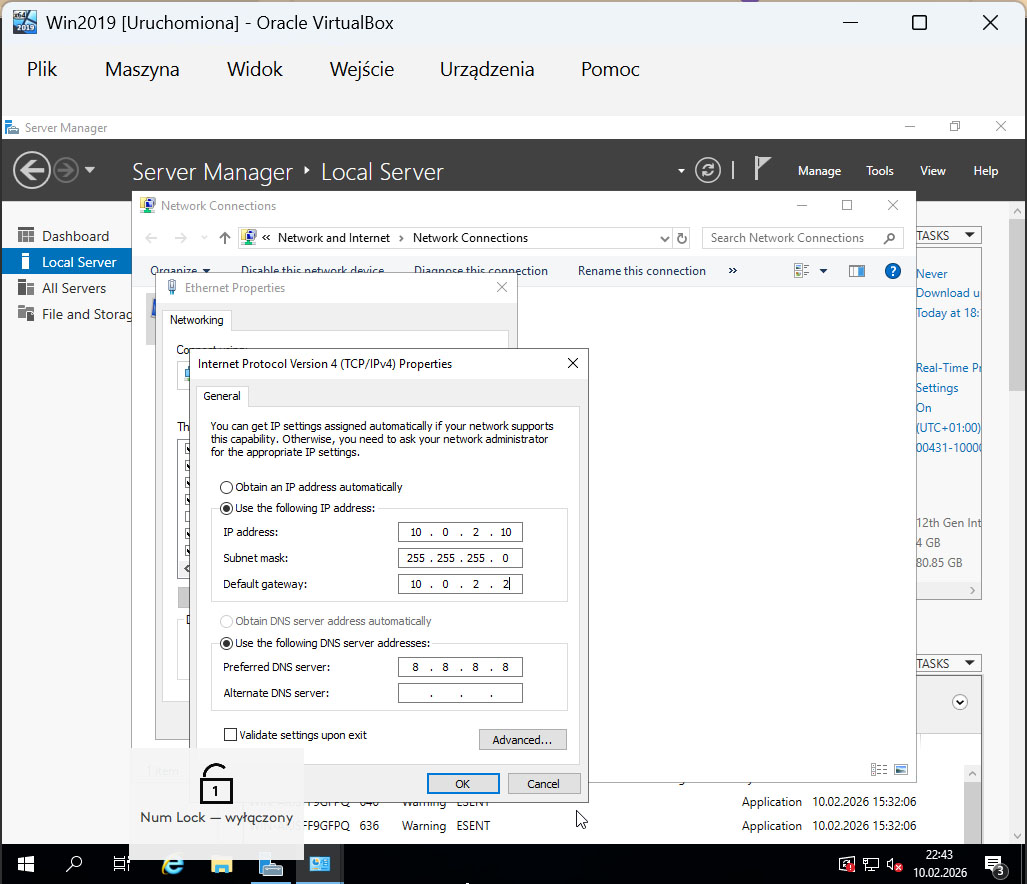Open the Tools menu in Server Manager

pyautogui.click(x=879, y=171)
